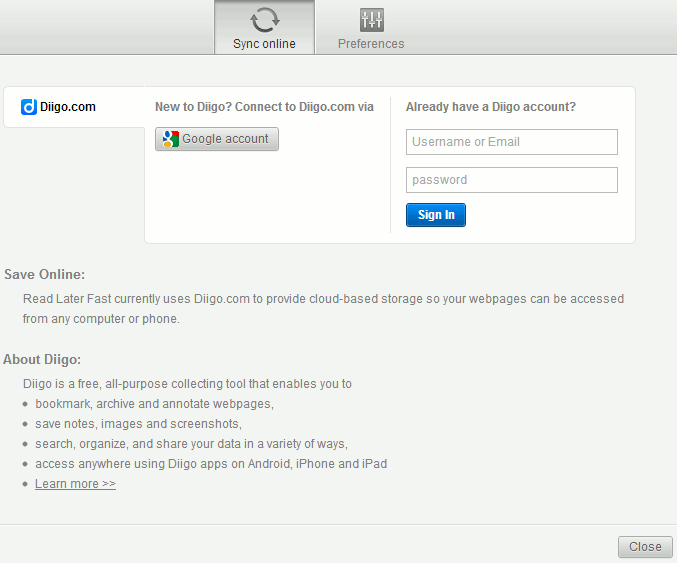
Task: Open the Preferences tab
Action: 371,27
